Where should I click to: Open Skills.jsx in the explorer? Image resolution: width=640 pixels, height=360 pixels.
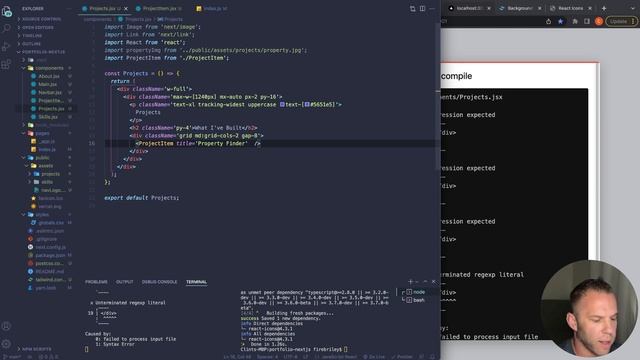[x=48, y=117]
